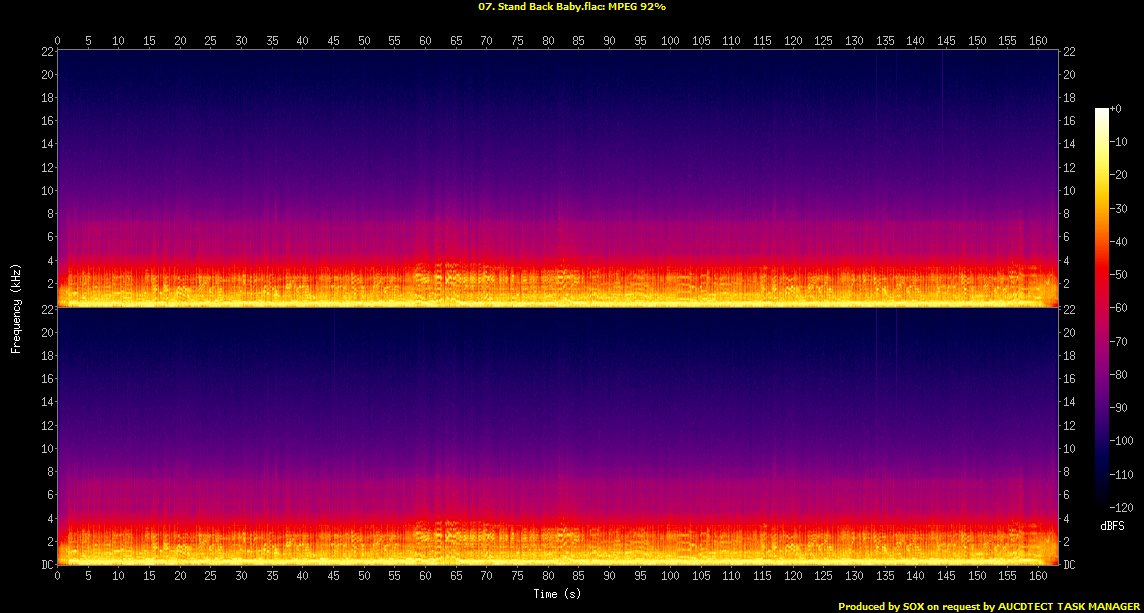Viewport: 1144px width, 613px height.
Task: Click the 16 kHz tick on the lower channel's right axis
Action: coord(1070,380)
